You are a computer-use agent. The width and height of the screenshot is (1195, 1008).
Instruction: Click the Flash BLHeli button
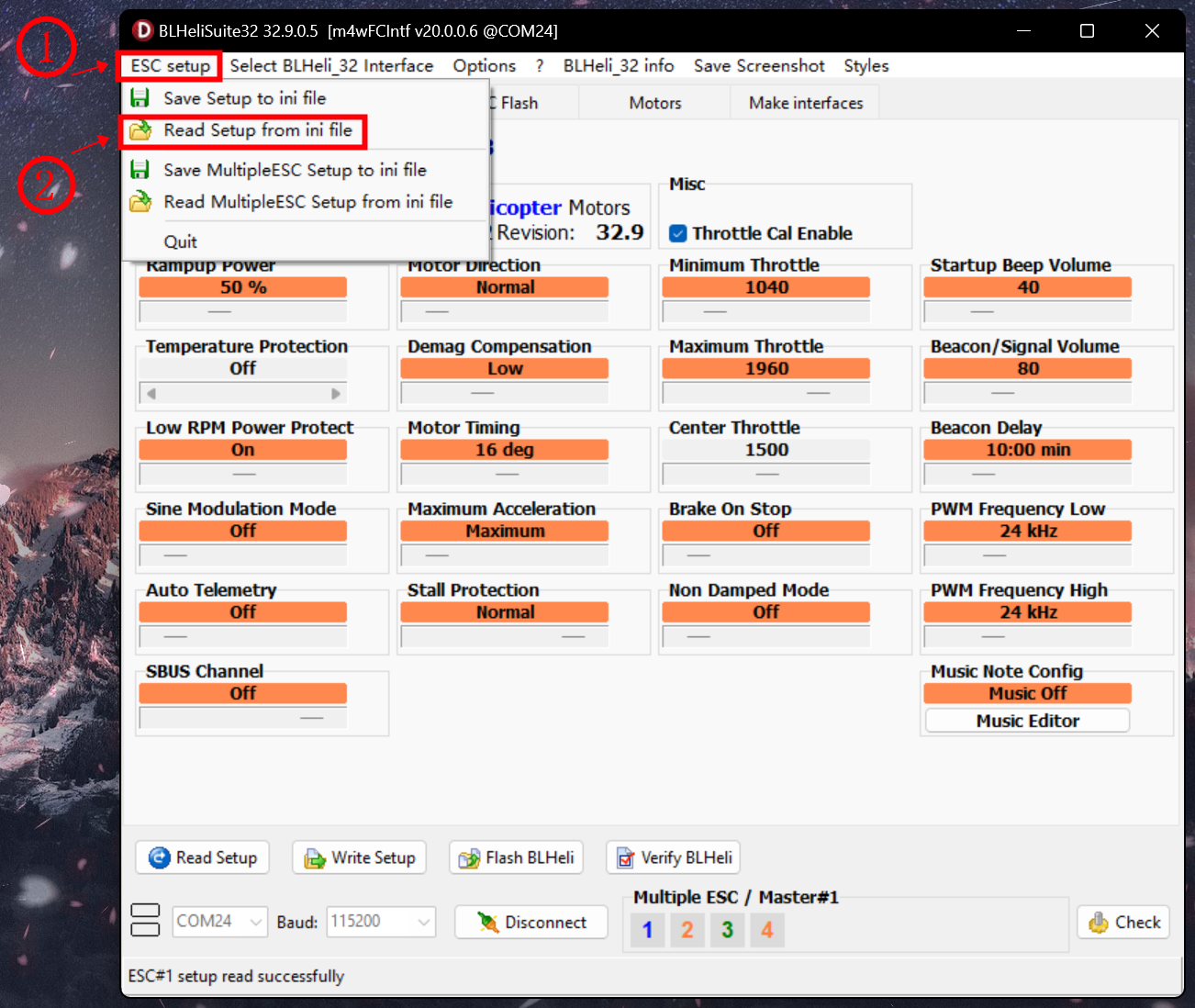click(517, 857)
